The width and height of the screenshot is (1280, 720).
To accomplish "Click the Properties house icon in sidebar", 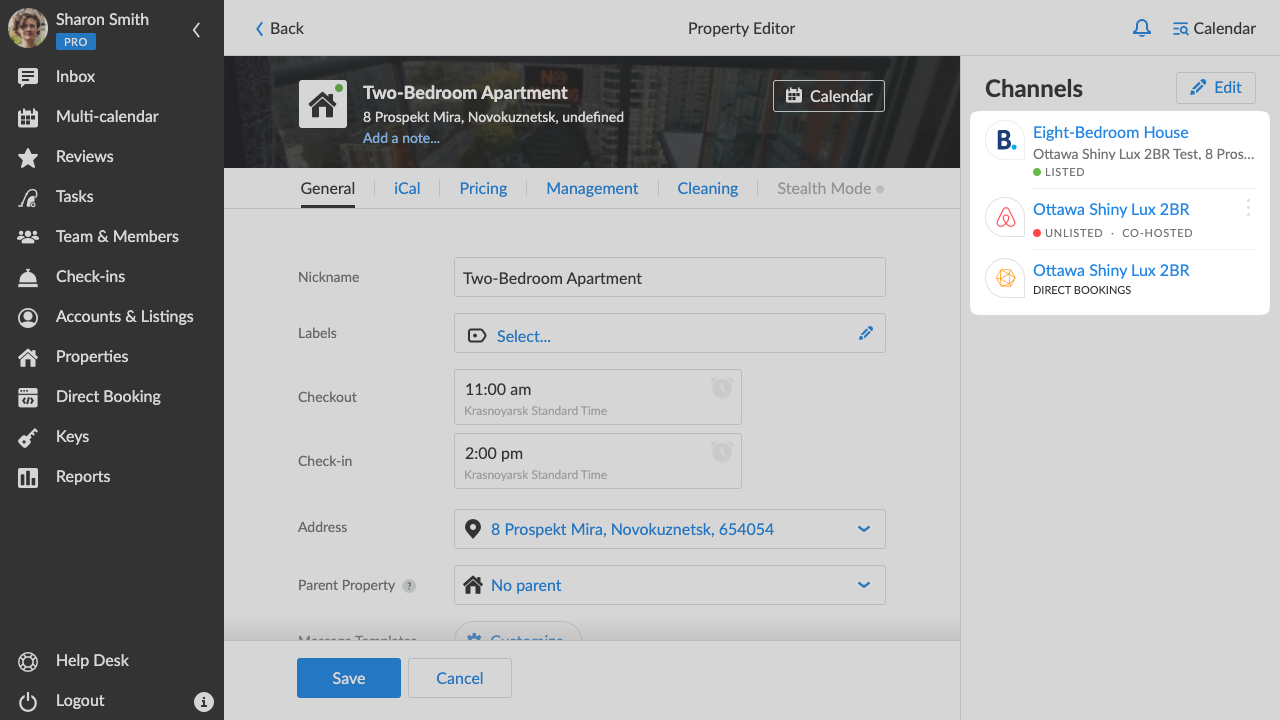I will point(28,357).
